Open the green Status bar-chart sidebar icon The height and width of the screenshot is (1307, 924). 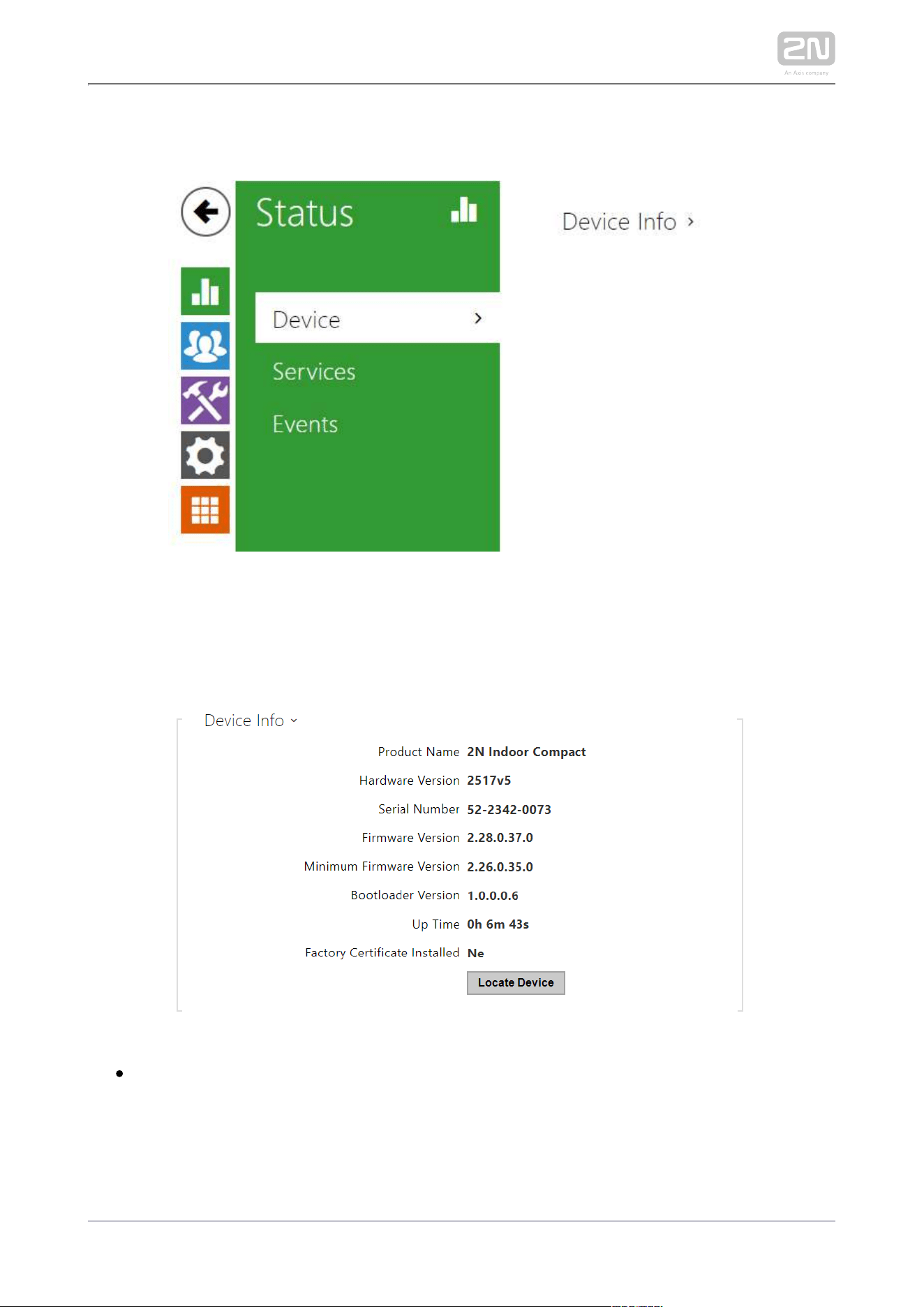[205, 290]
